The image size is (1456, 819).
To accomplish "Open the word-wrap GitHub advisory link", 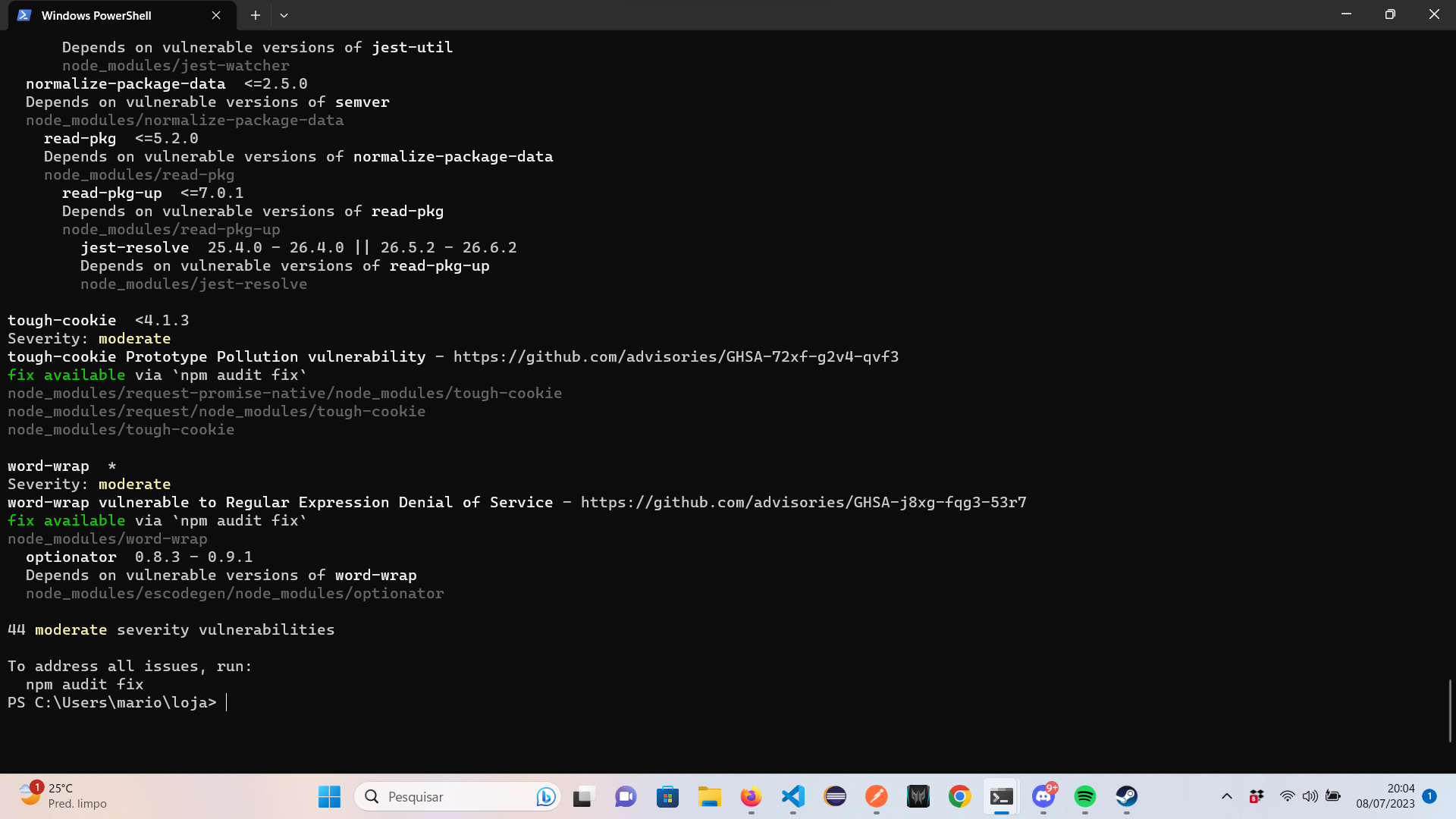I will point(803,502).
